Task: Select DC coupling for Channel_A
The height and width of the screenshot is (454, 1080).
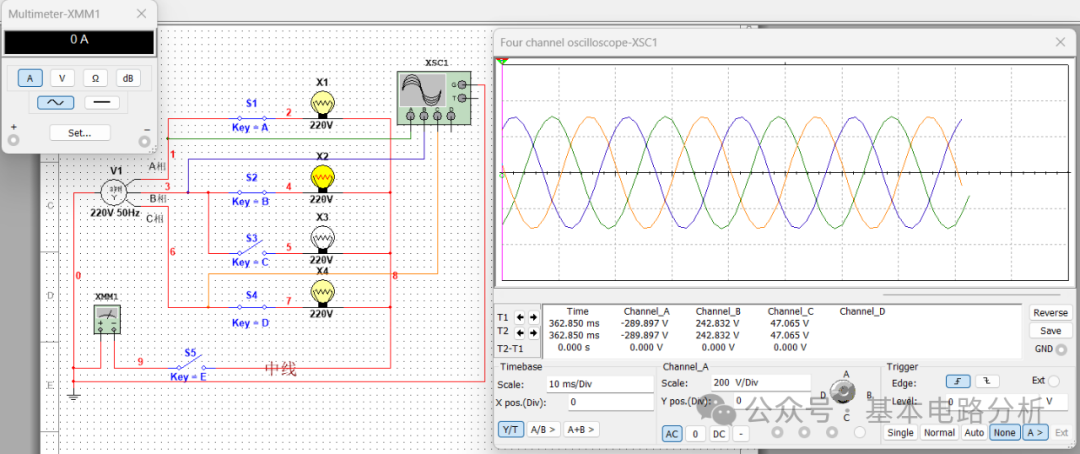Action: tap(718, 434)
